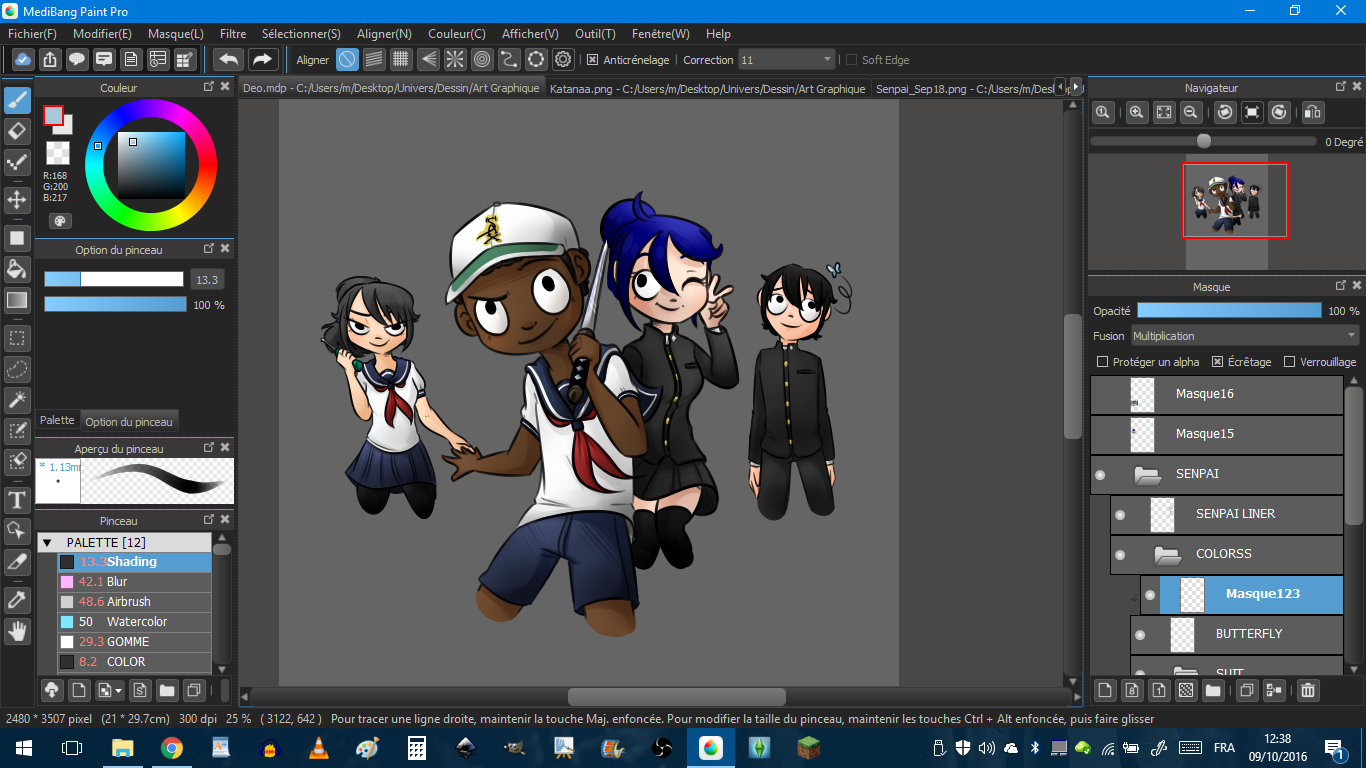Undock the Navigateur panel
This screenshot has height=768, width=1366.
coord(1341,87)
